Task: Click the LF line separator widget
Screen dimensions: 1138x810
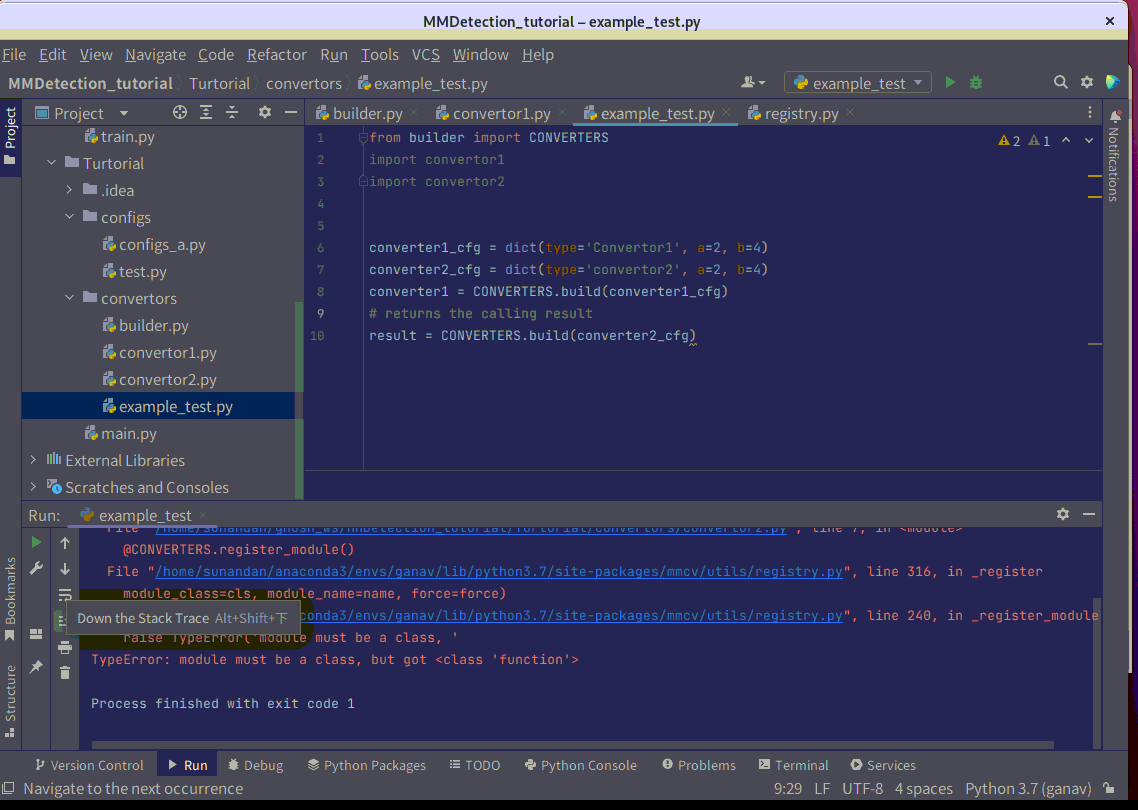Action: (x=822, y=788)
